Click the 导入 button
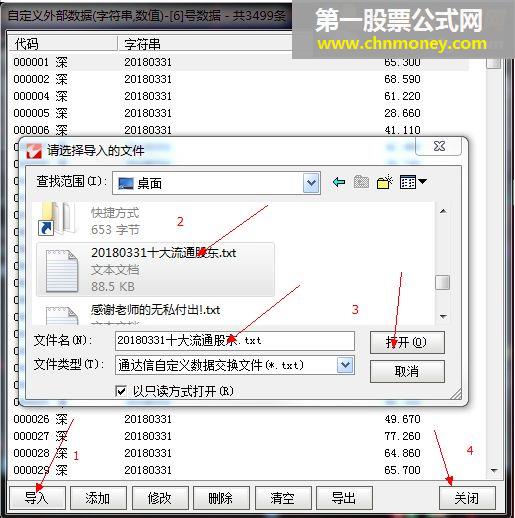 click(37, 498)
